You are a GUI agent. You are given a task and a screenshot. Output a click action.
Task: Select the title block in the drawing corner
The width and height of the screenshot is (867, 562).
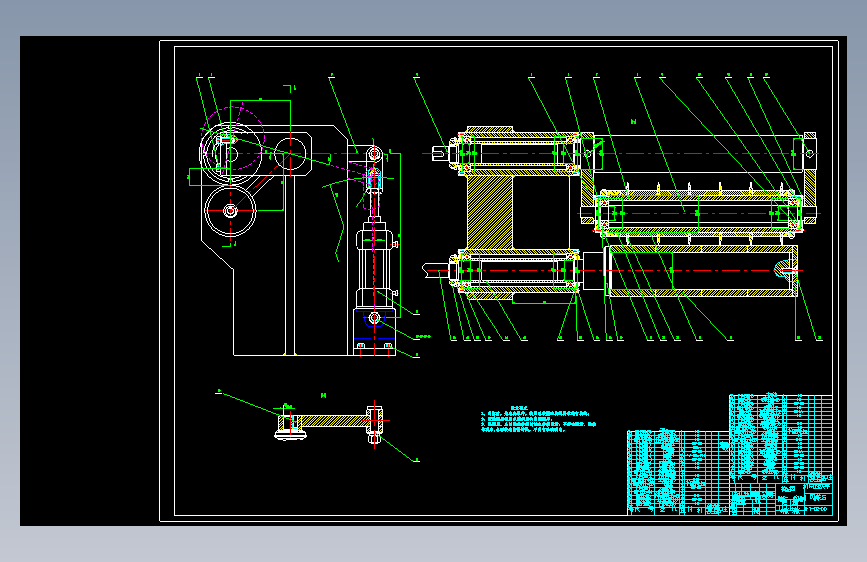click(781, 498)
